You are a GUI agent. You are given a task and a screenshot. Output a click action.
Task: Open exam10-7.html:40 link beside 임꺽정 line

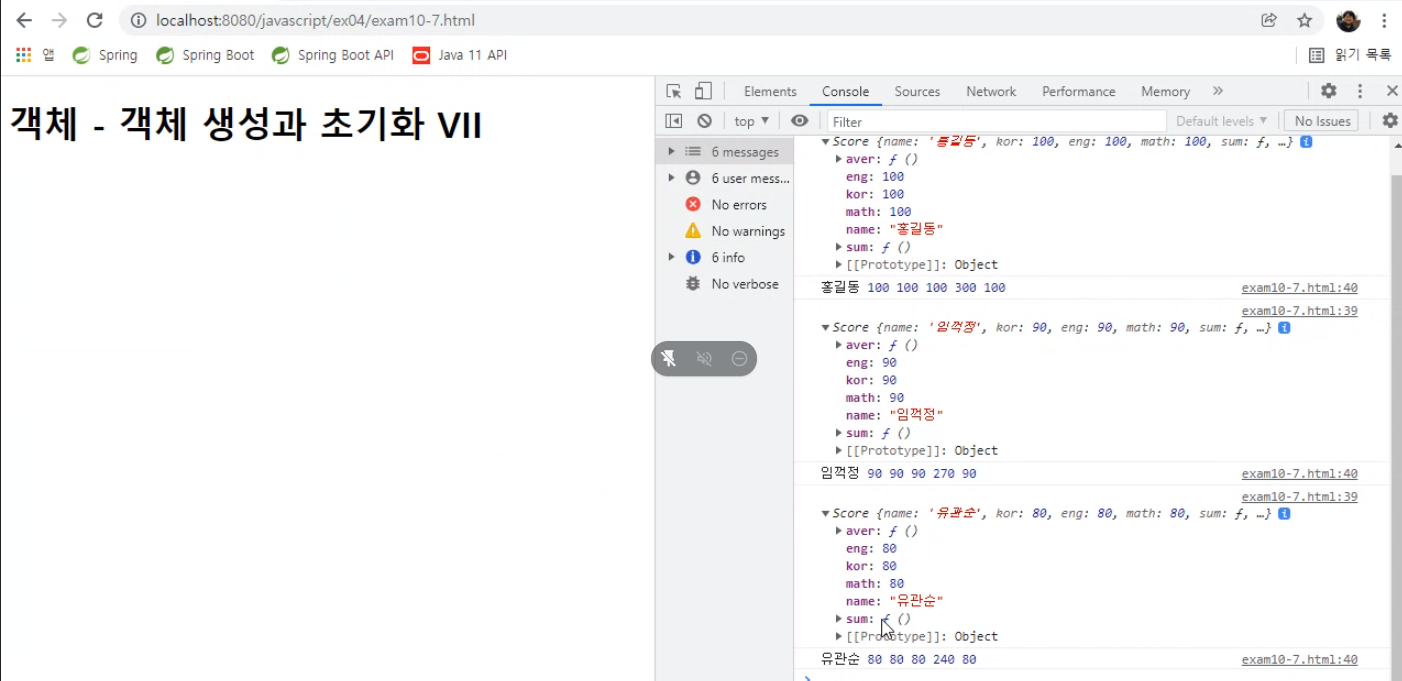tap(1299, 474)
